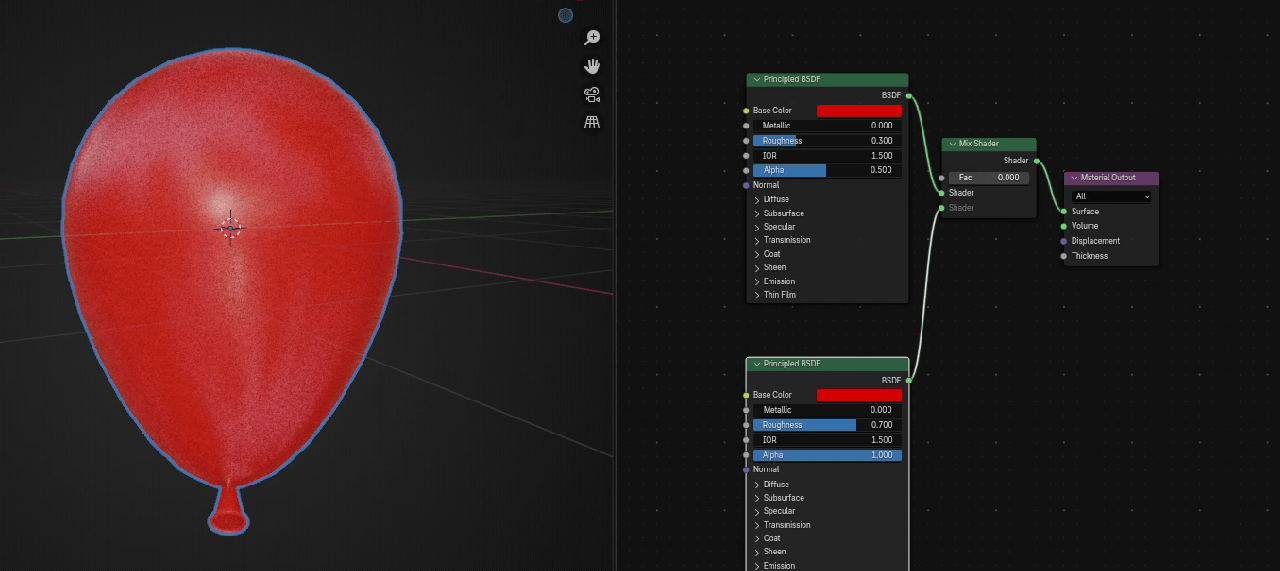
Task: Click the Volume socket on Material Output
Action: pyautogui.click(x=1063, y=226)
